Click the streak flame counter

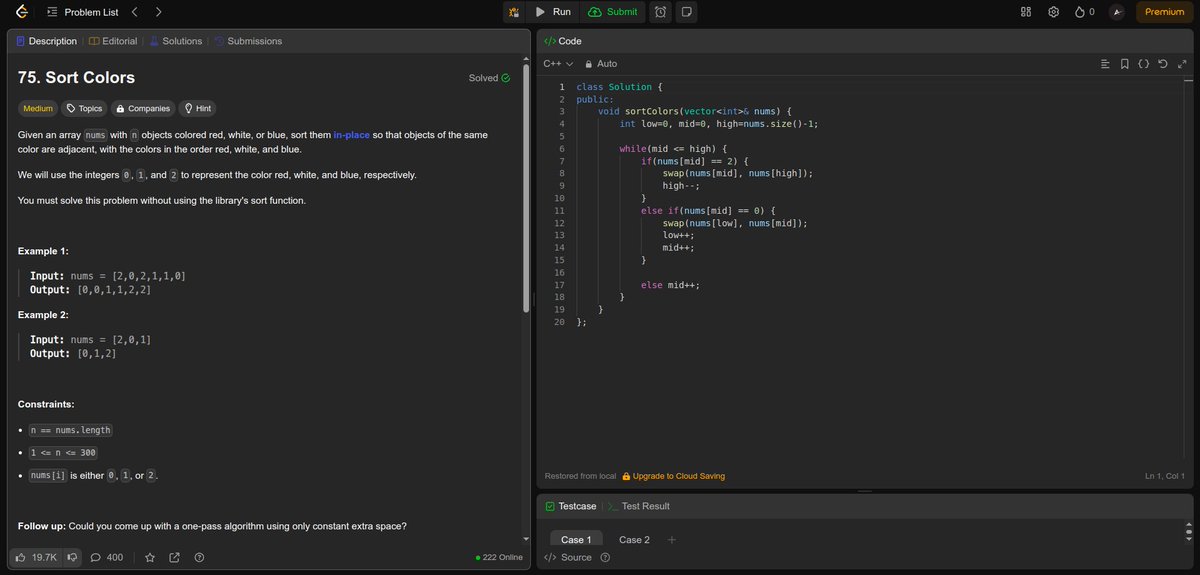[1085, 12]
